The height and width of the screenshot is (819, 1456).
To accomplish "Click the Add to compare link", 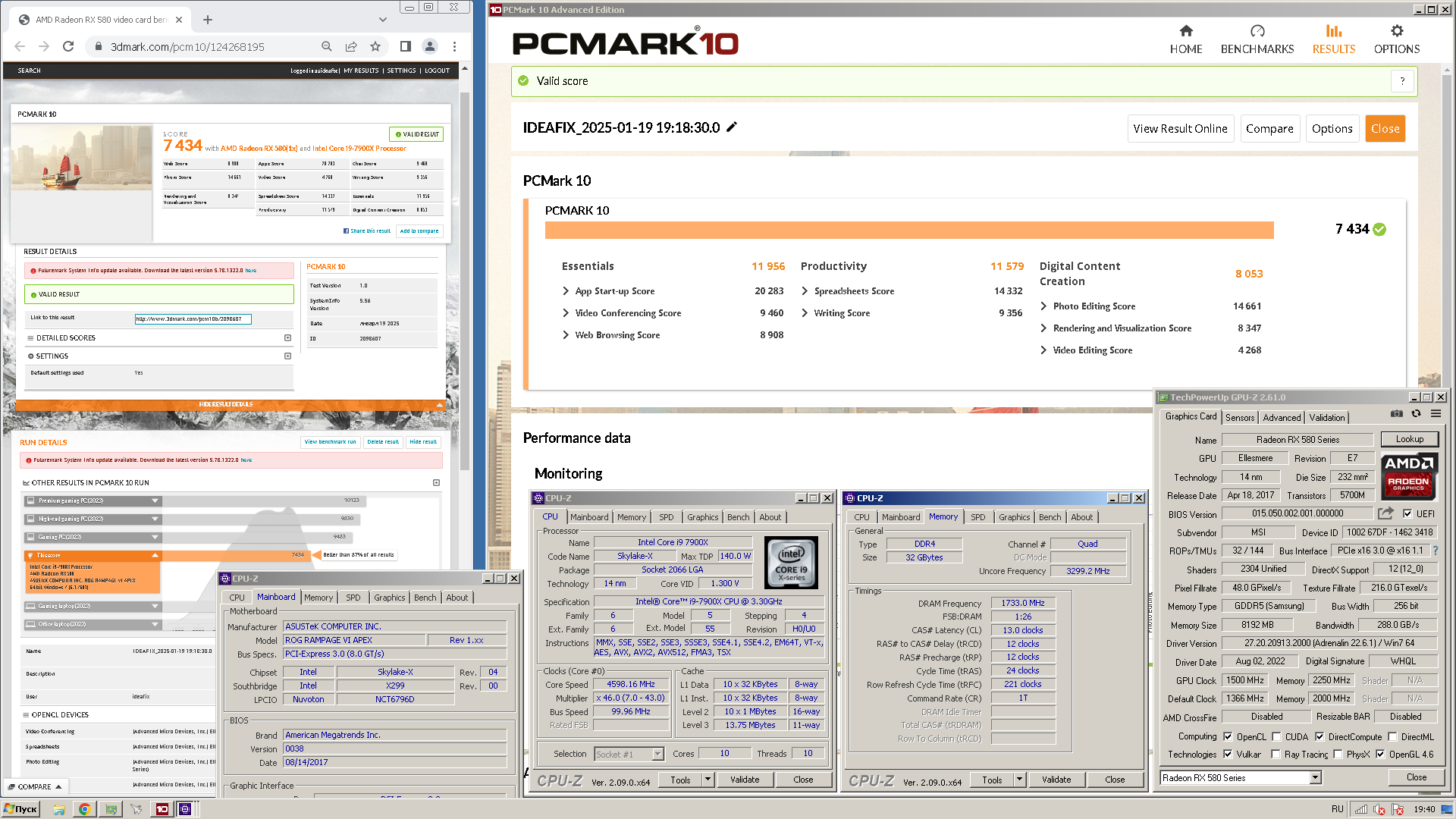I will point(419,231).
